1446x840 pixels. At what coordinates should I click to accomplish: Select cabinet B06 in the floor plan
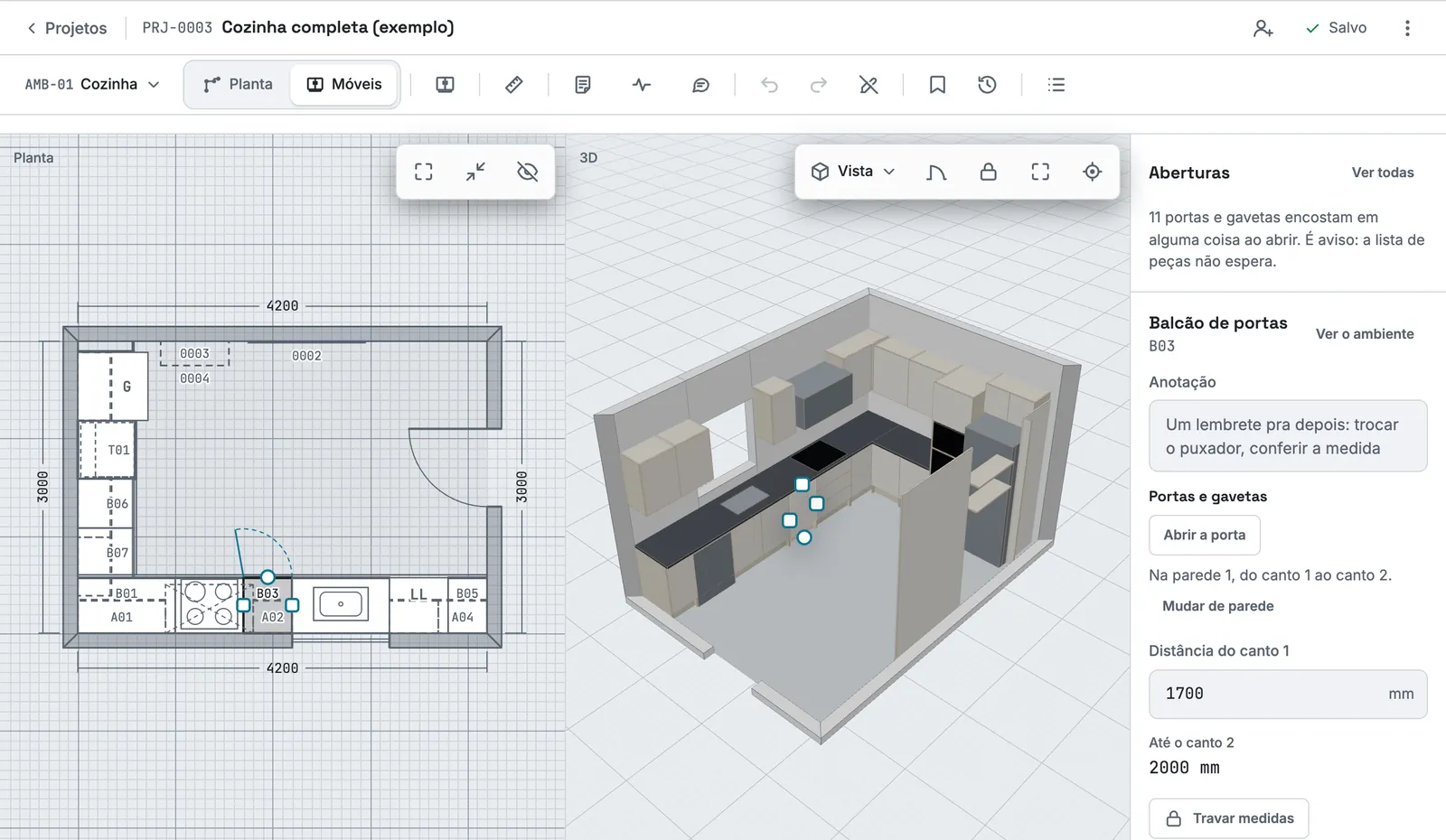[107, 503]
